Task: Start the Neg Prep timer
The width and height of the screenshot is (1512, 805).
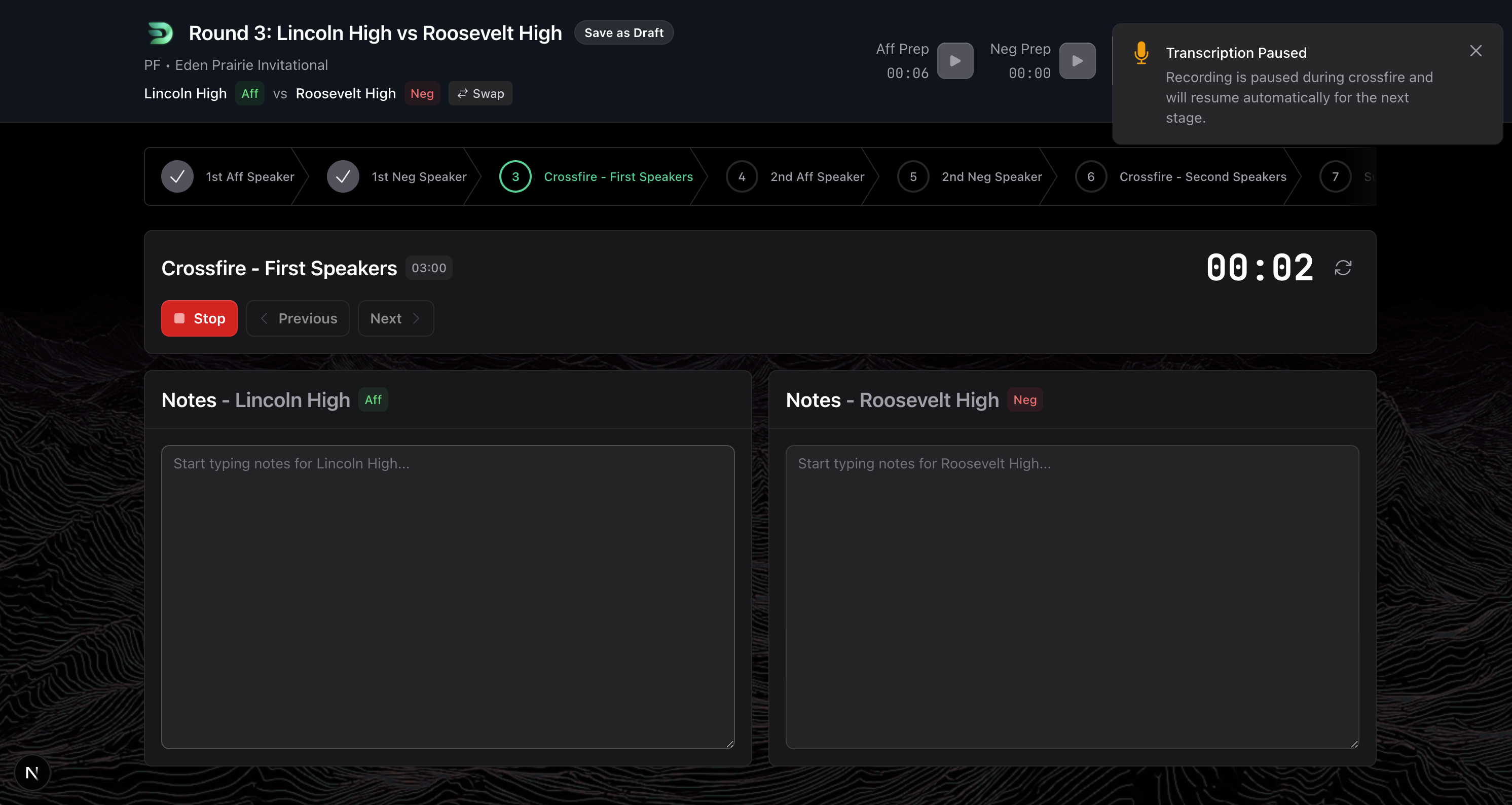Action: [1077, 60]
